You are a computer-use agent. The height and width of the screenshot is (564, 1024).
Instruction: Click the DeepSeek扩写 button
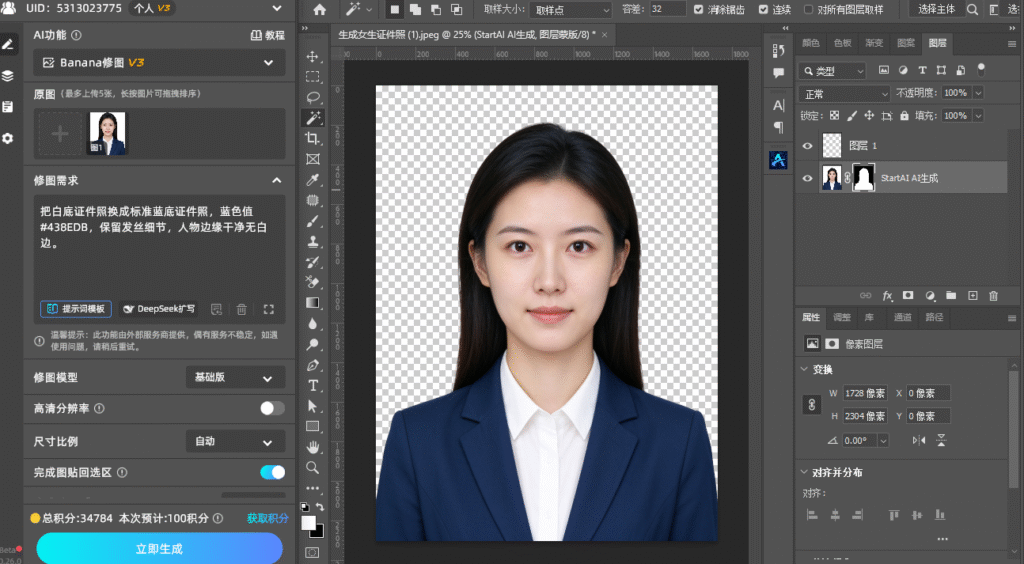(x=159, y=309)
